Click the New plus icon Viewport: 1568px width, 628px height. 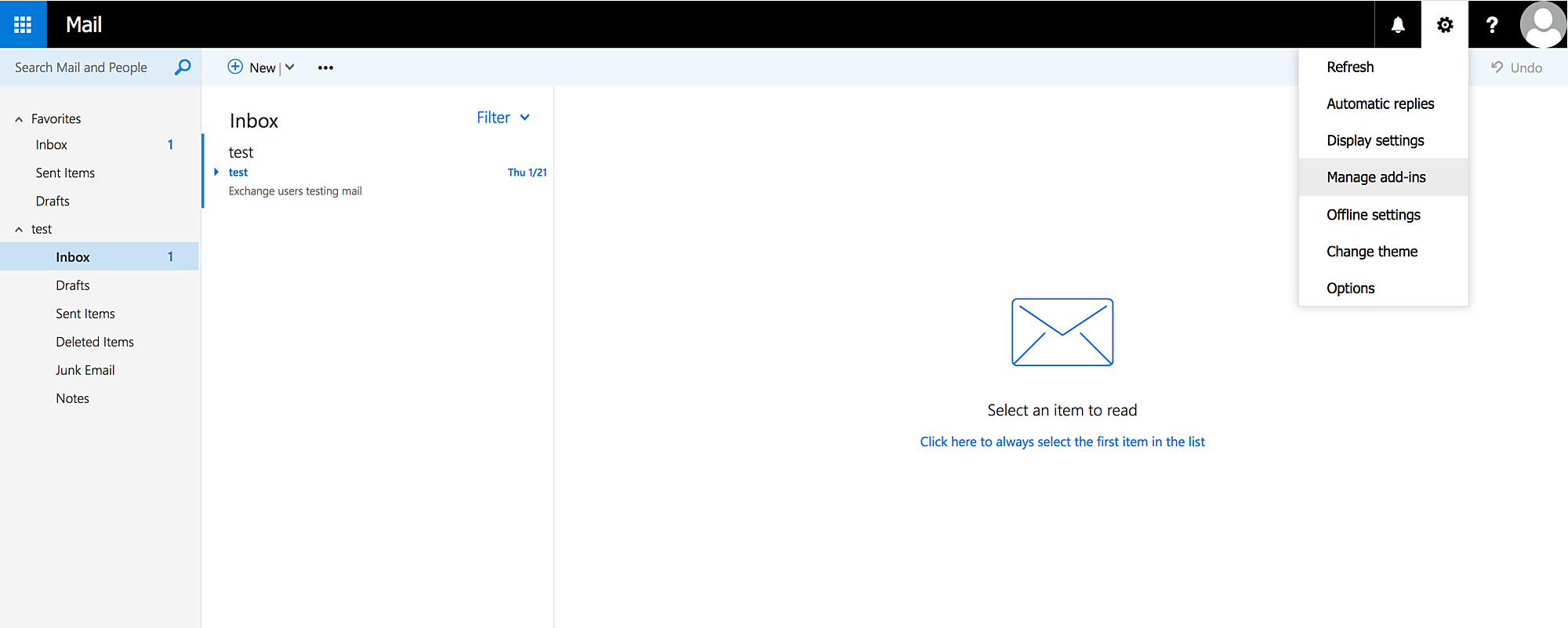(235, 67)
